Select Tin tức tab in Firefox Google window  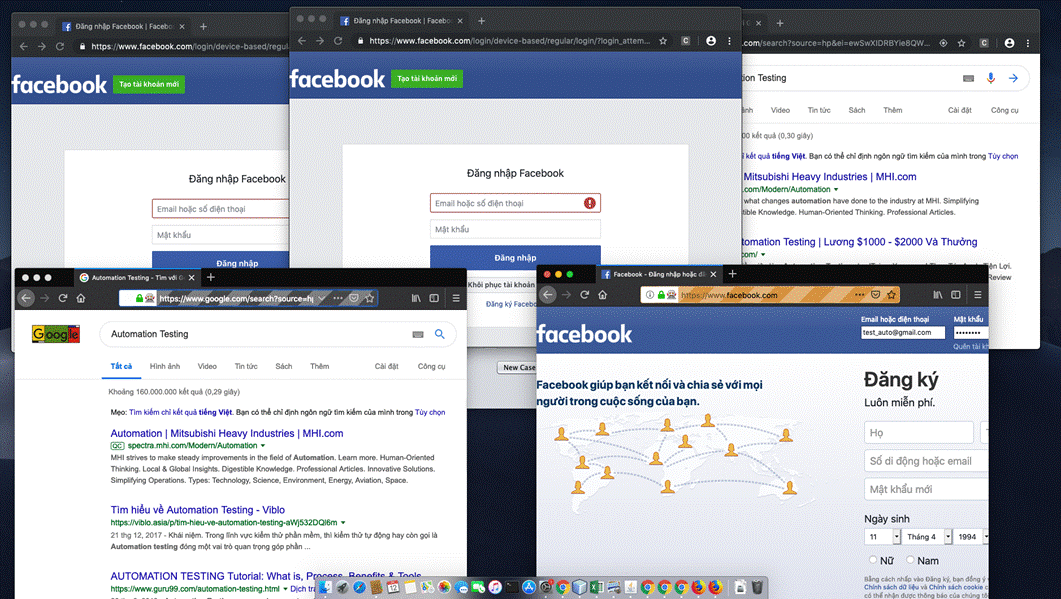click(x=246, y=366)
